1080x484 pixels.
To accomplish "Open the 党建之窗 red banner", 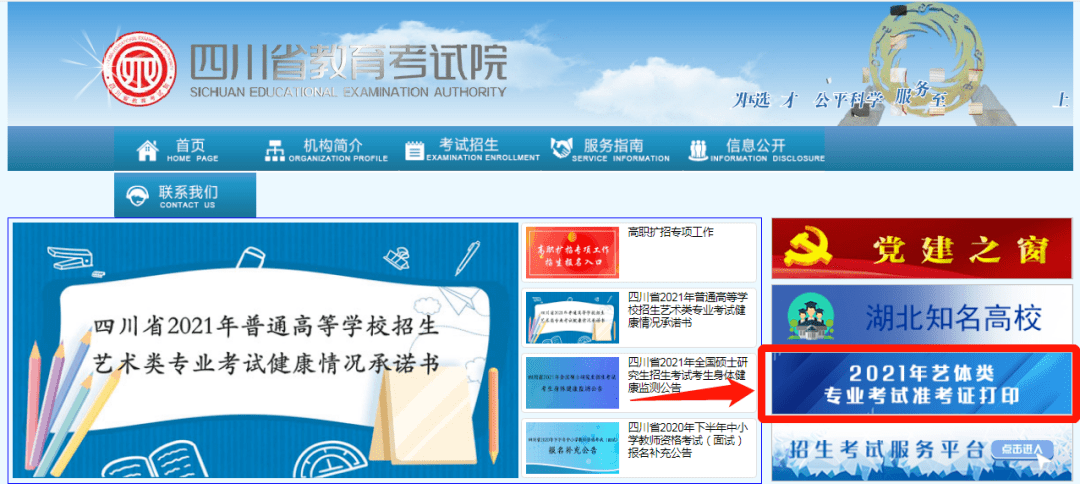I will (922, 249).
